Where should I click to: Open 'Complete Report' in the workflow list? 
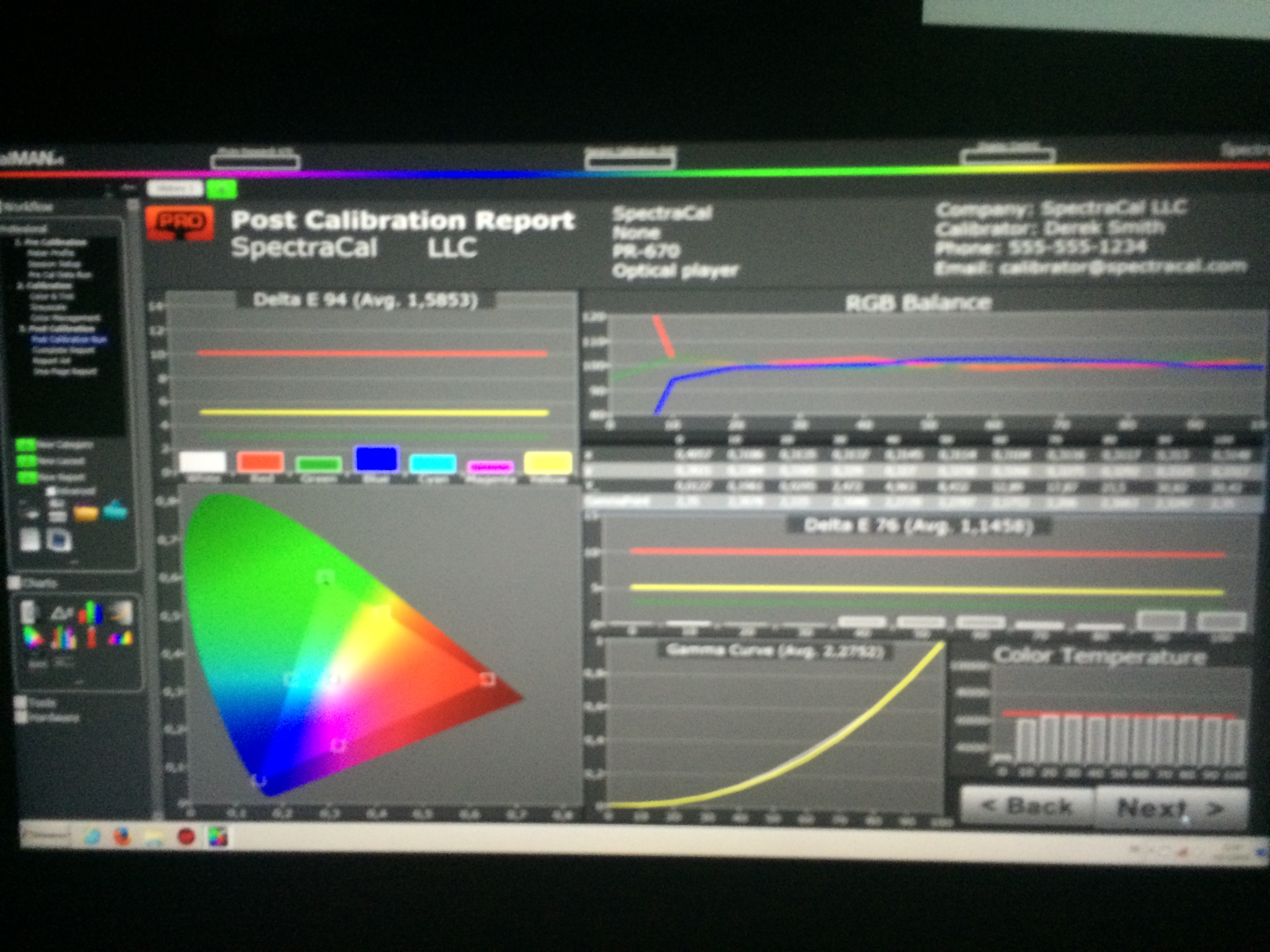coord(64,350)
